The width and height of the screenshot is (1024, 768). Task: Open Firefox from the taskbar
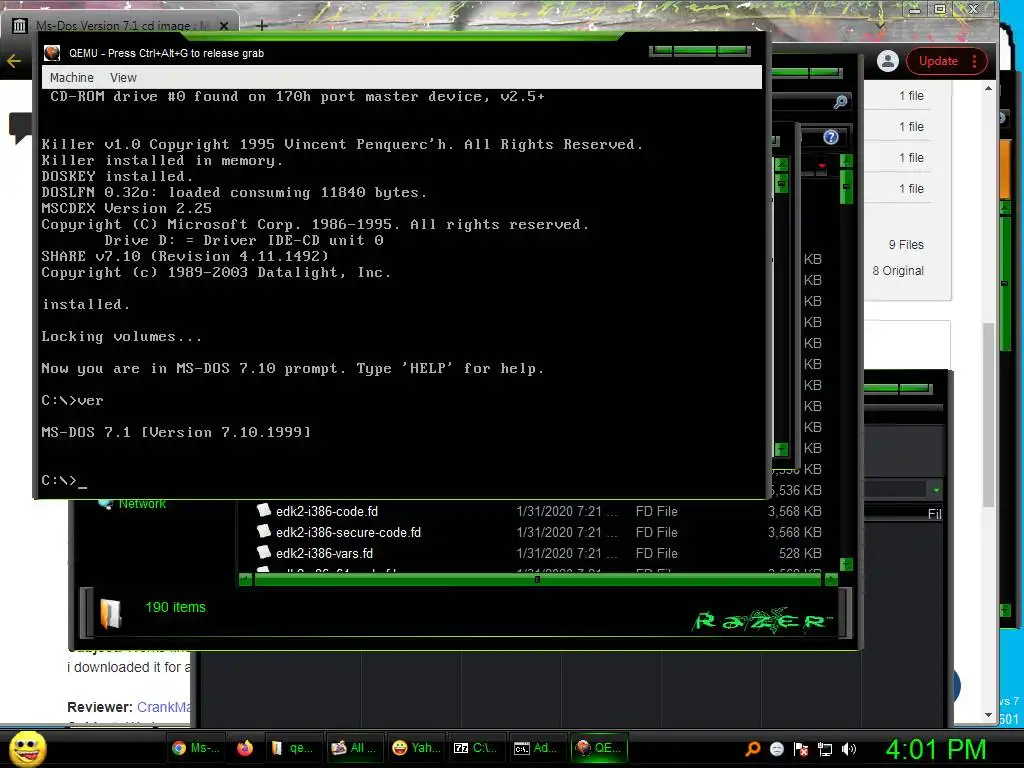[x=245, y=748]
